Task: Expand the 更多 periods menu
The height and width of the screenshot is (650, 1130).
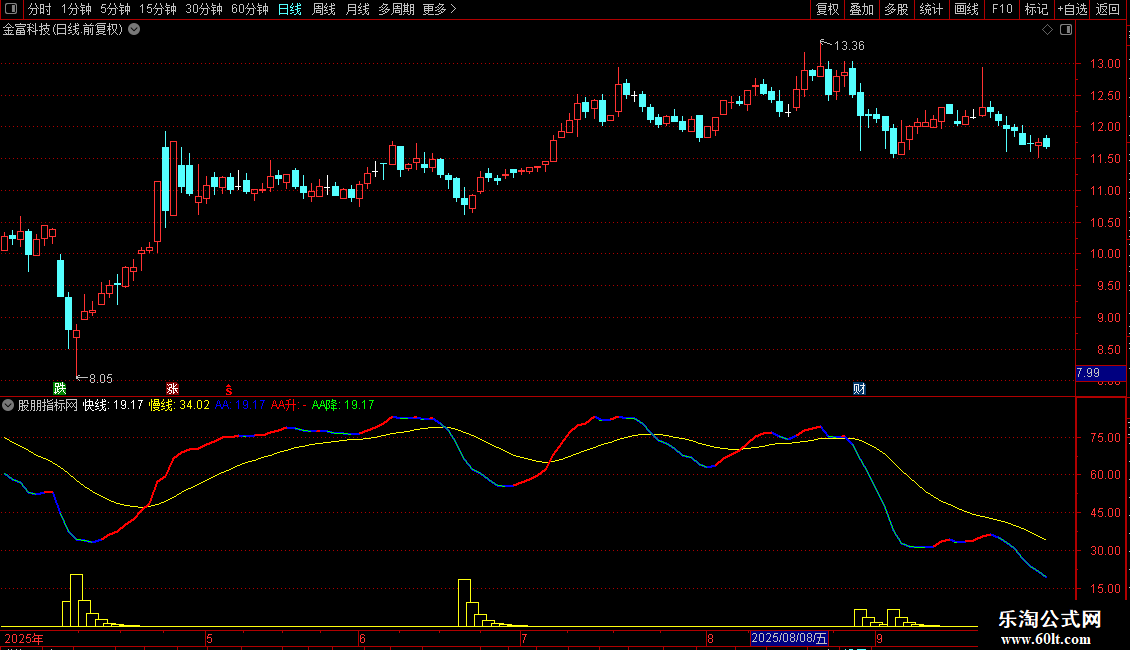Action: tap(439, 9)
